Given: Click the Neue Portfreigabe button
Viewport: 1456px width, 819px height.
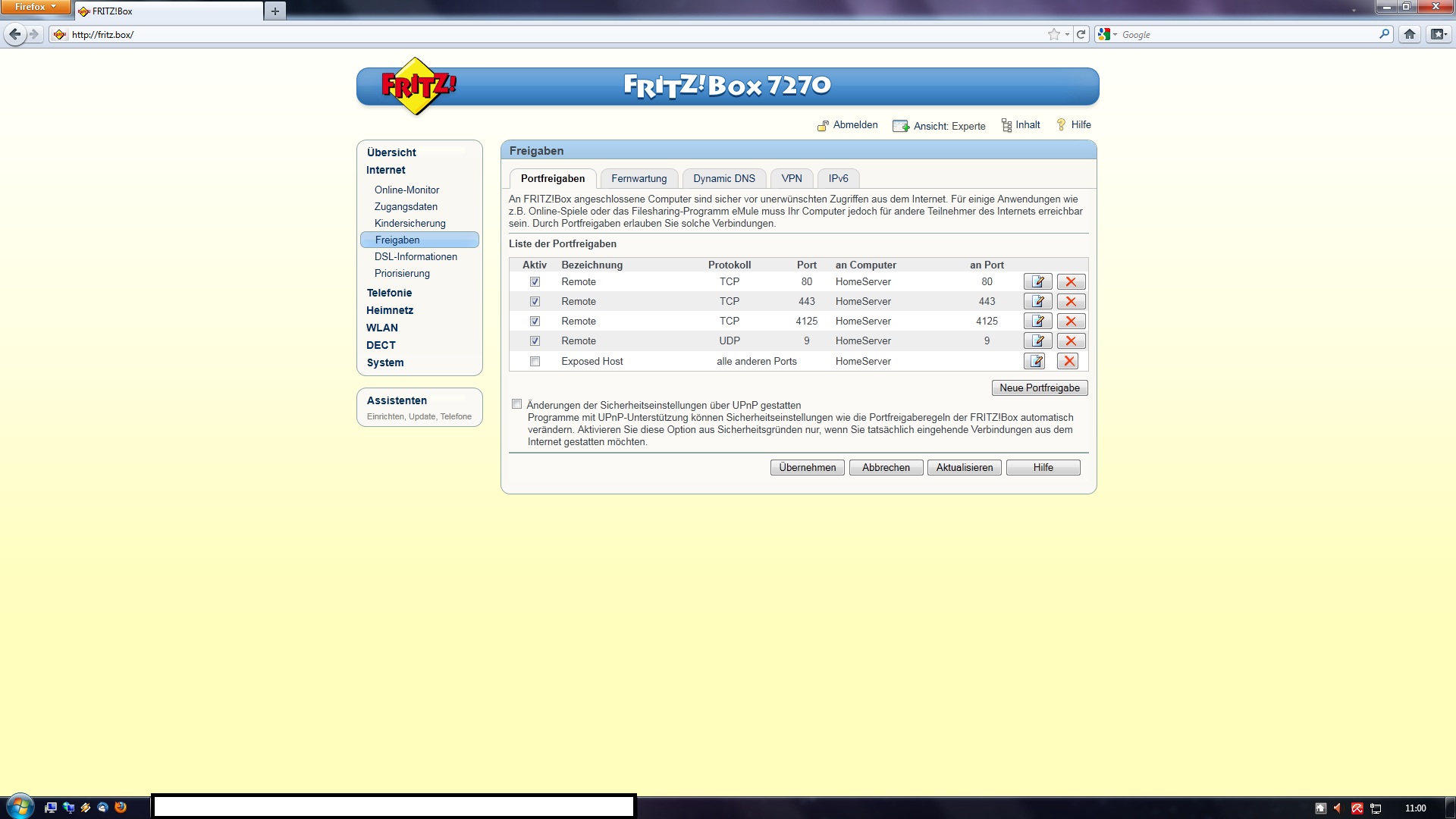Looking at the screenshot, I should [x=1040, y=388].
